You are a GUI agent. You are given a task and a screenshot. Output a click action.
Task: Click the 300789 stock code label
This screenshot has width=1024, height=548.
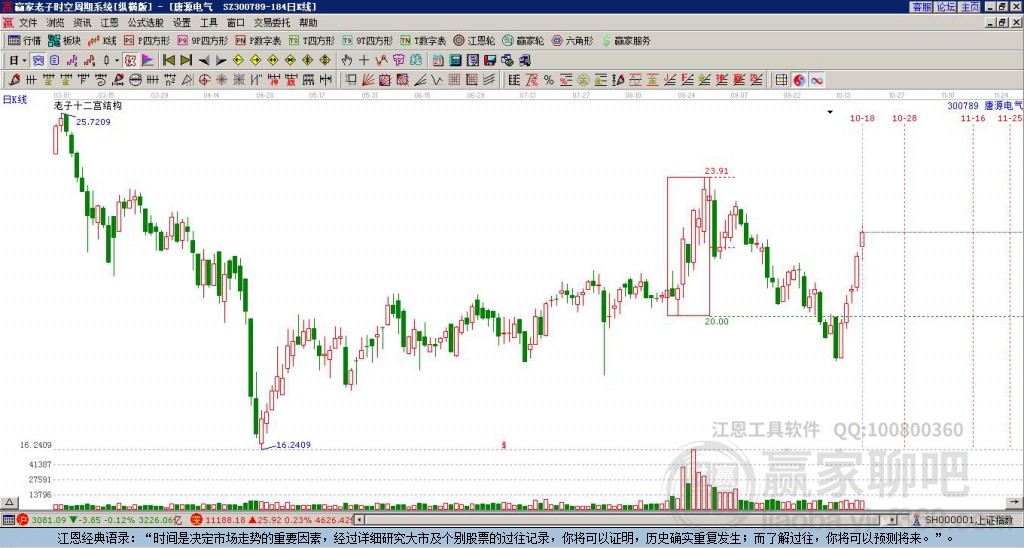click(963, 105)
